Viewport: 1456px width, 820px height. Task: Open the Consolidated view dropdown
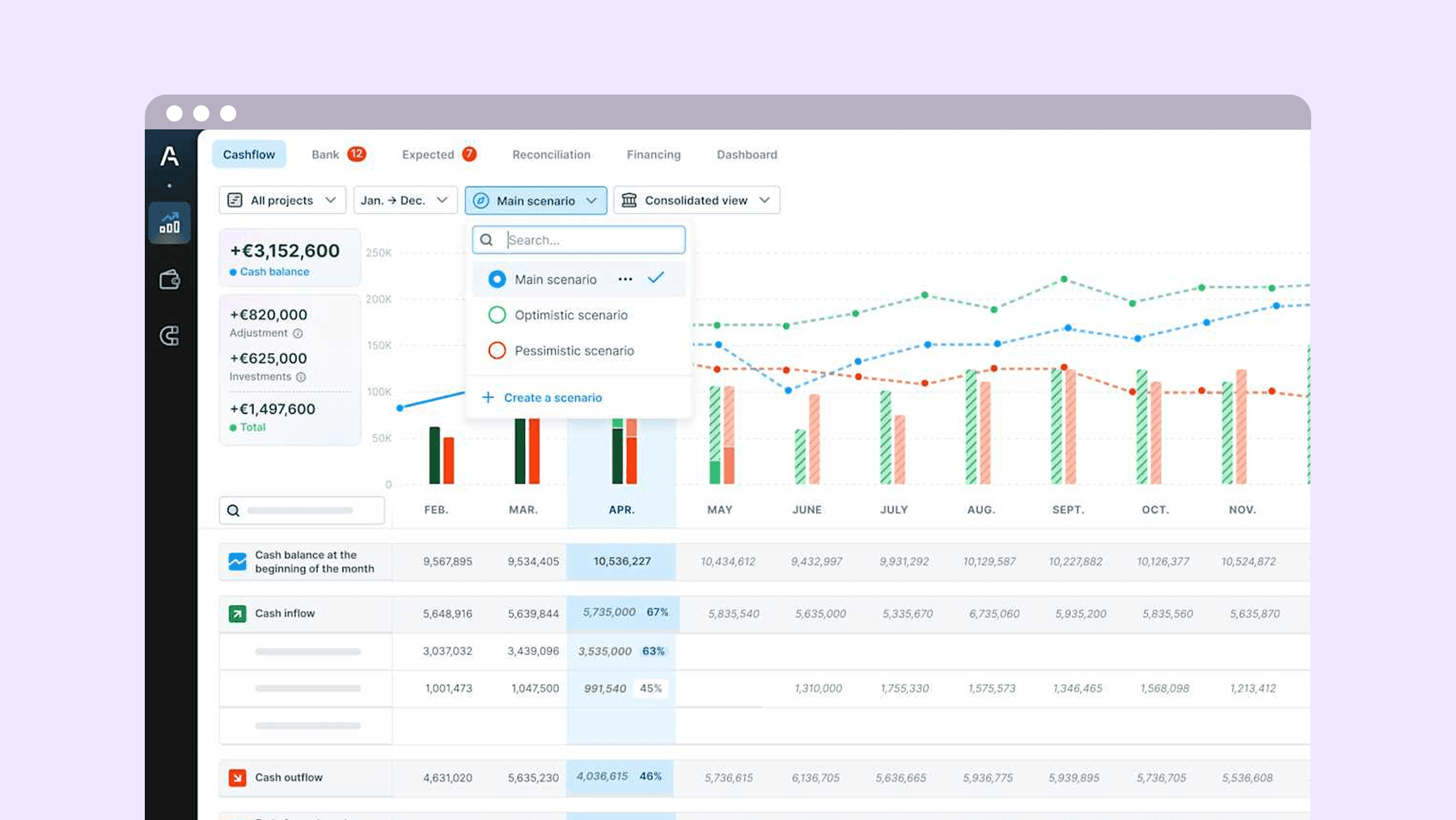pyautogui.click(x=696, y=200)
